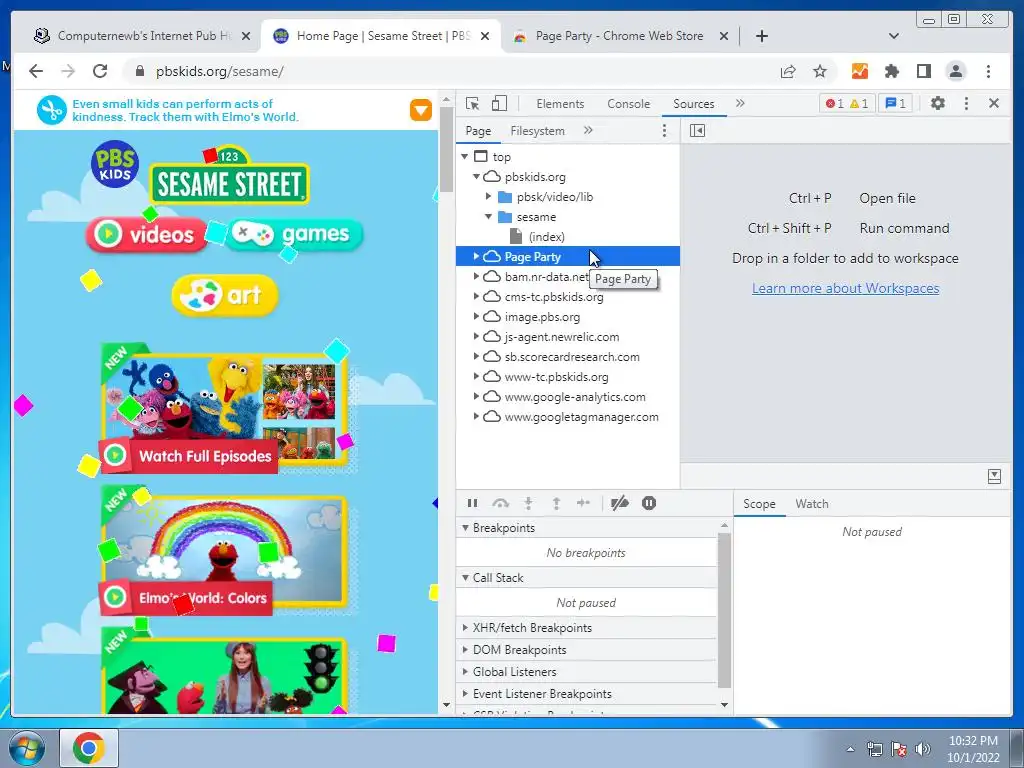Switch to the Elements tab
The image size is (1024, 768).
coord(560,104)
